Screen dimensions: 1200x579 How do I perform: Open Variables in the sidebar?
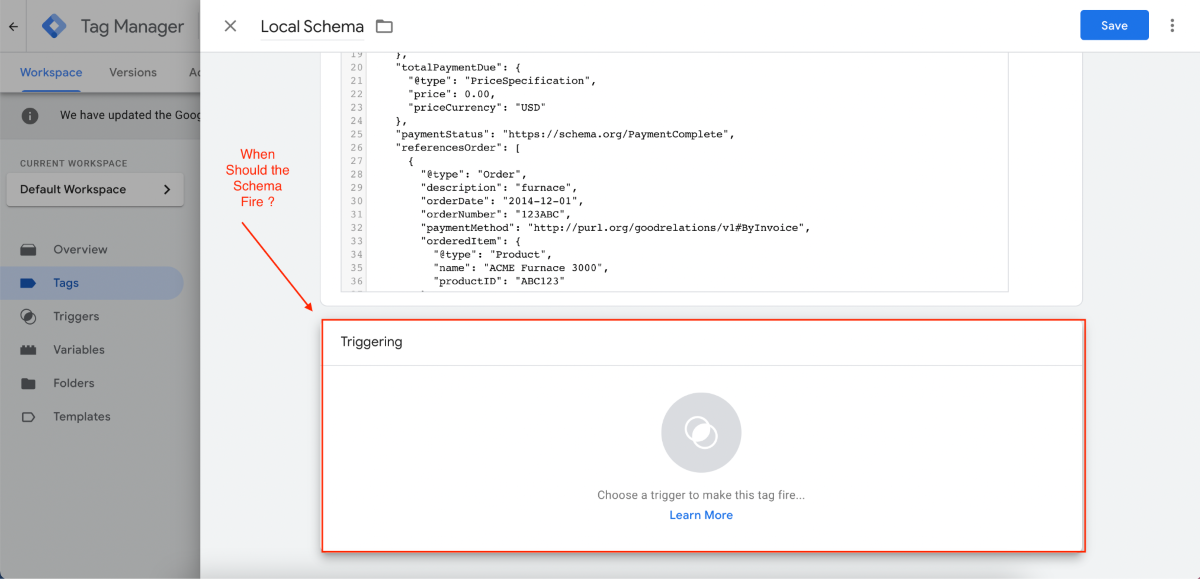tap(79, 350)
